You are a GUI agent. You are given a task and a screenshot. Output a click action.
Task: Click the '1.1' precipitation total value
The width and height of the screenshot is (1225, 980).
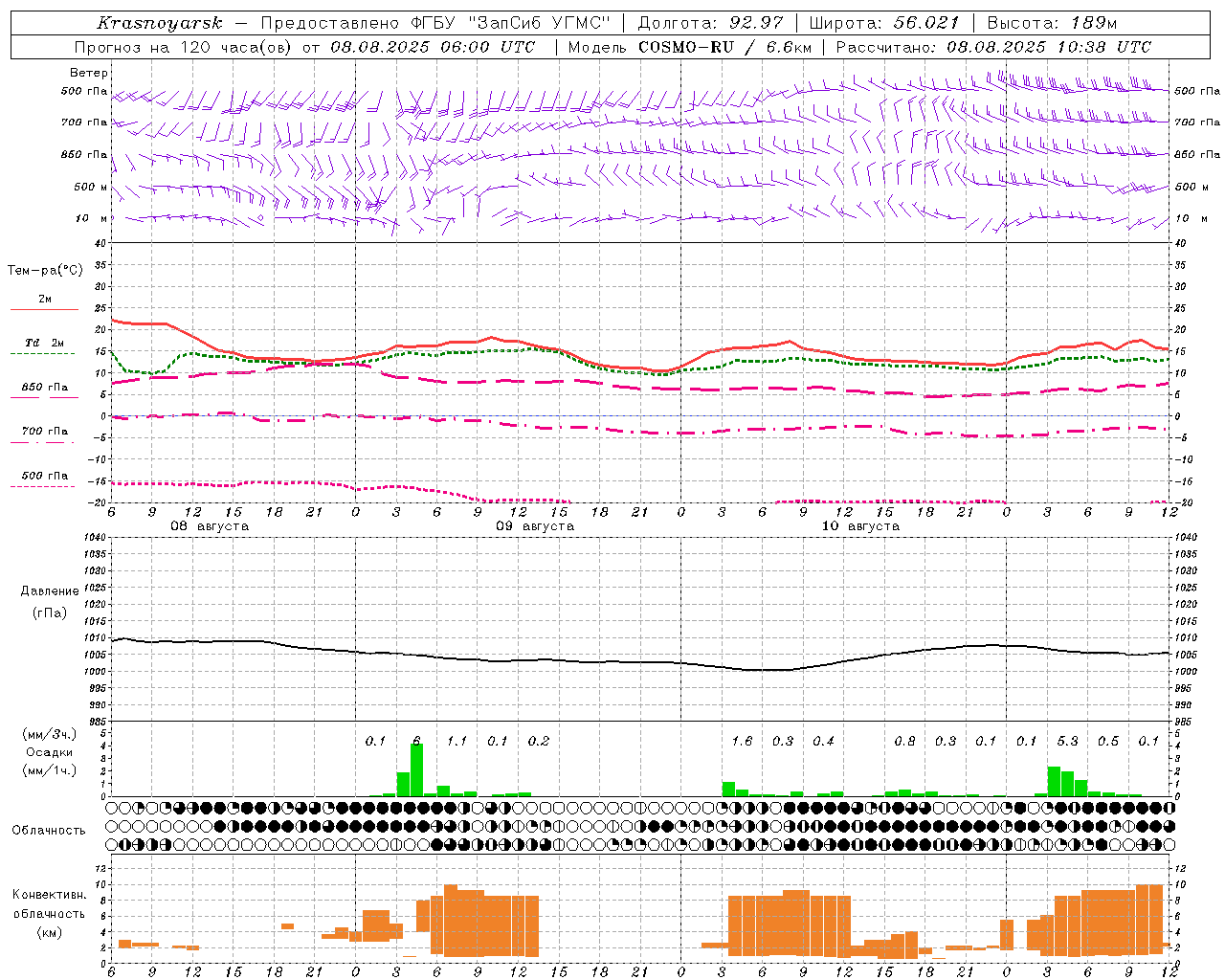(457, 741)
